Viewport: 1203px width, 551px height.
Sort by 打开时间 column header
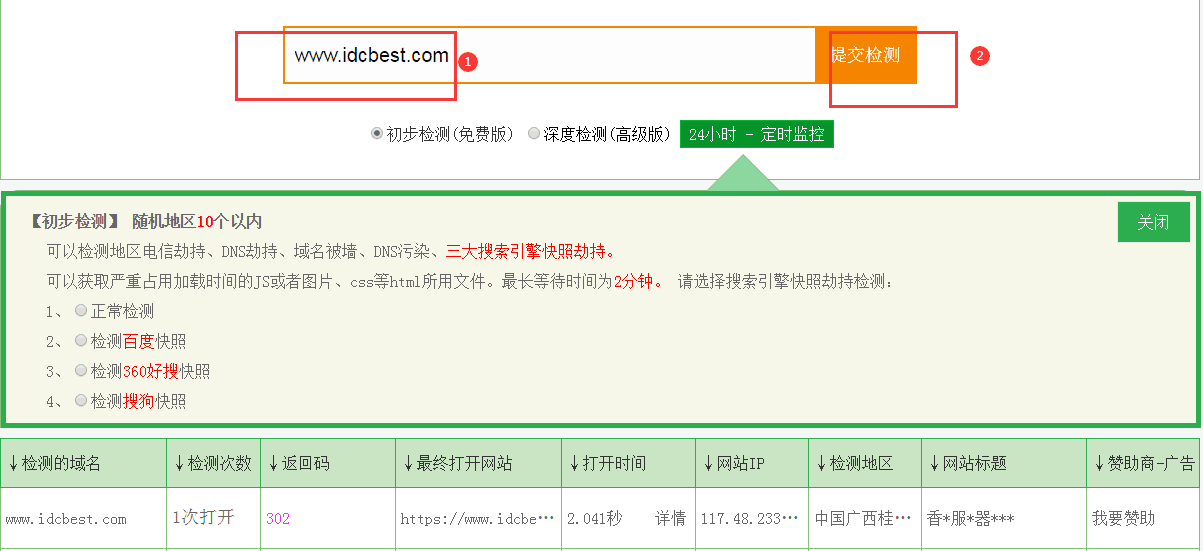pos(607,463)
